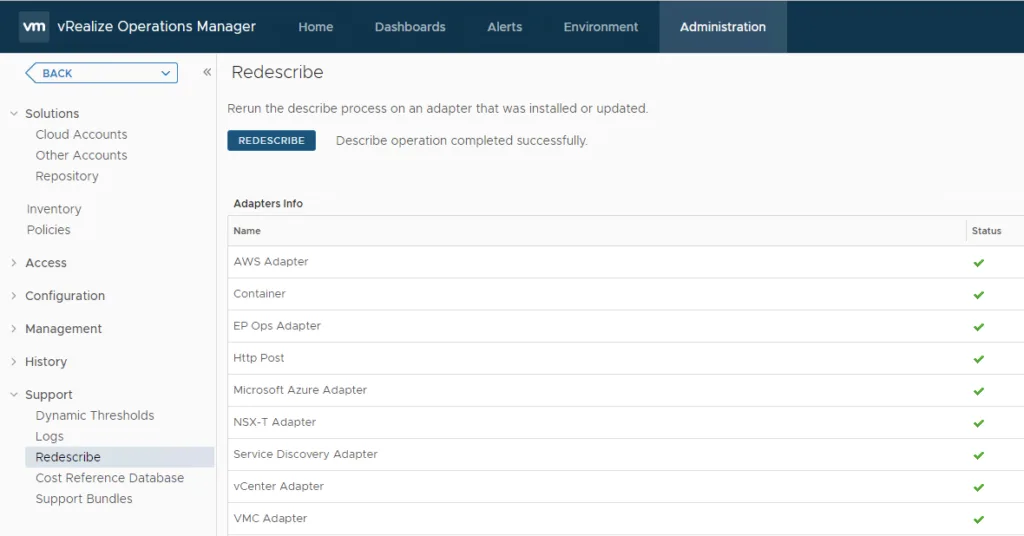Screen dimensions: 1024x536
Task: Select the Microsoft Azure Adapter row name
Action: coord(300,390)
